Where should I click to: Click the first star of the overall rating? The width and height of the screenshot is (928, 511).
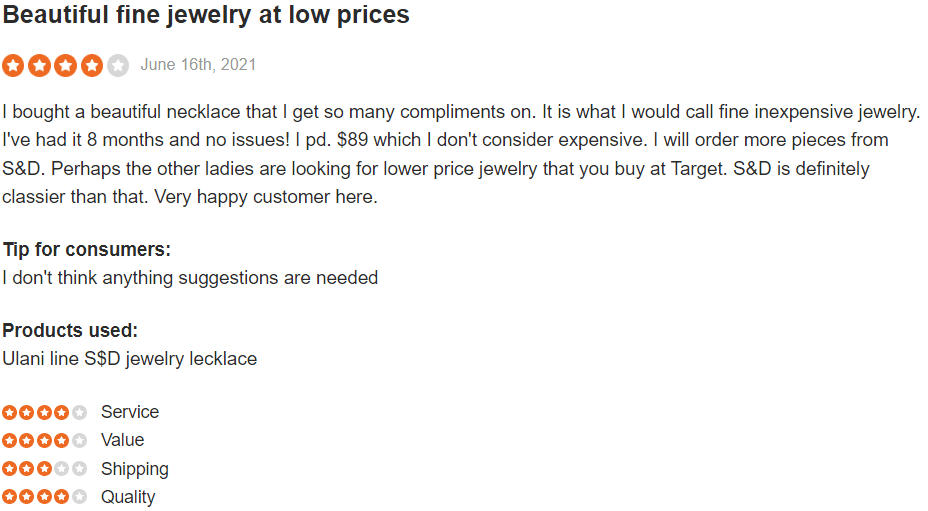point(13,65)
